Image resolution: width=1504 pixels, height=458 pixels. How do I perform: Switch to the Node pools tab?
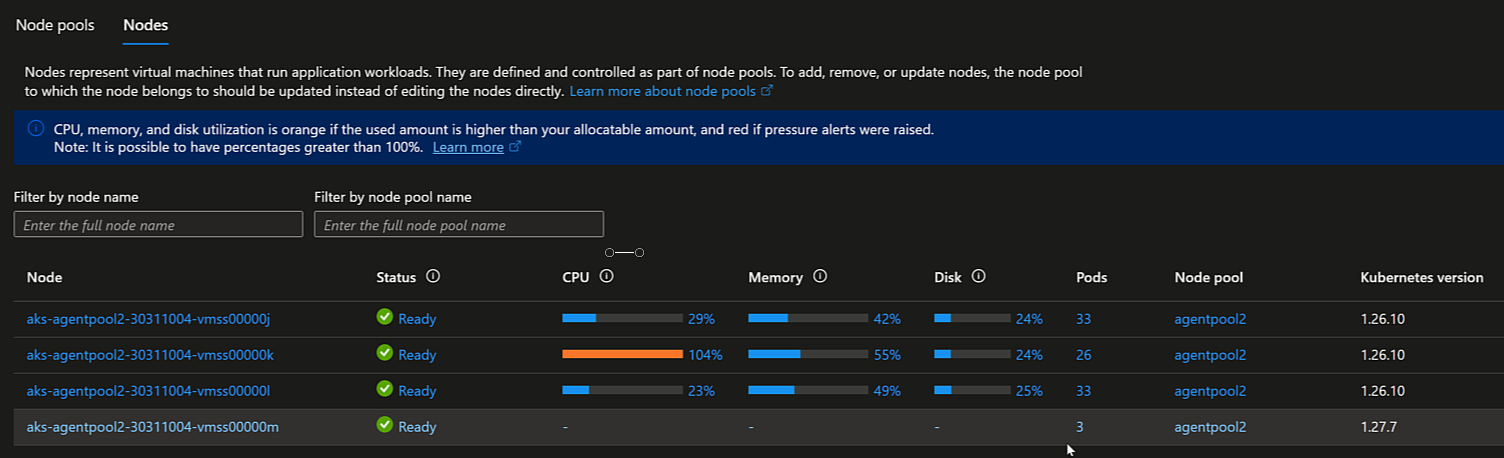[x=55, y=25]
